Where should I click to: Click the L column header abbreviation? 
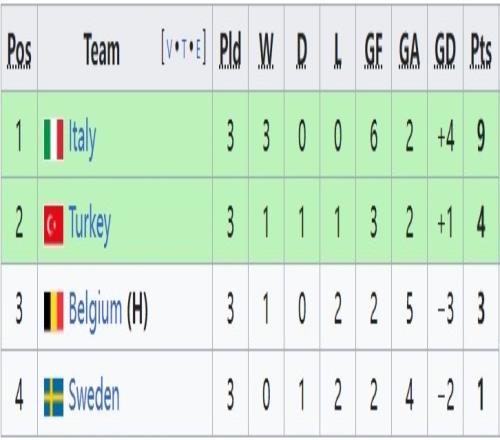337,50
